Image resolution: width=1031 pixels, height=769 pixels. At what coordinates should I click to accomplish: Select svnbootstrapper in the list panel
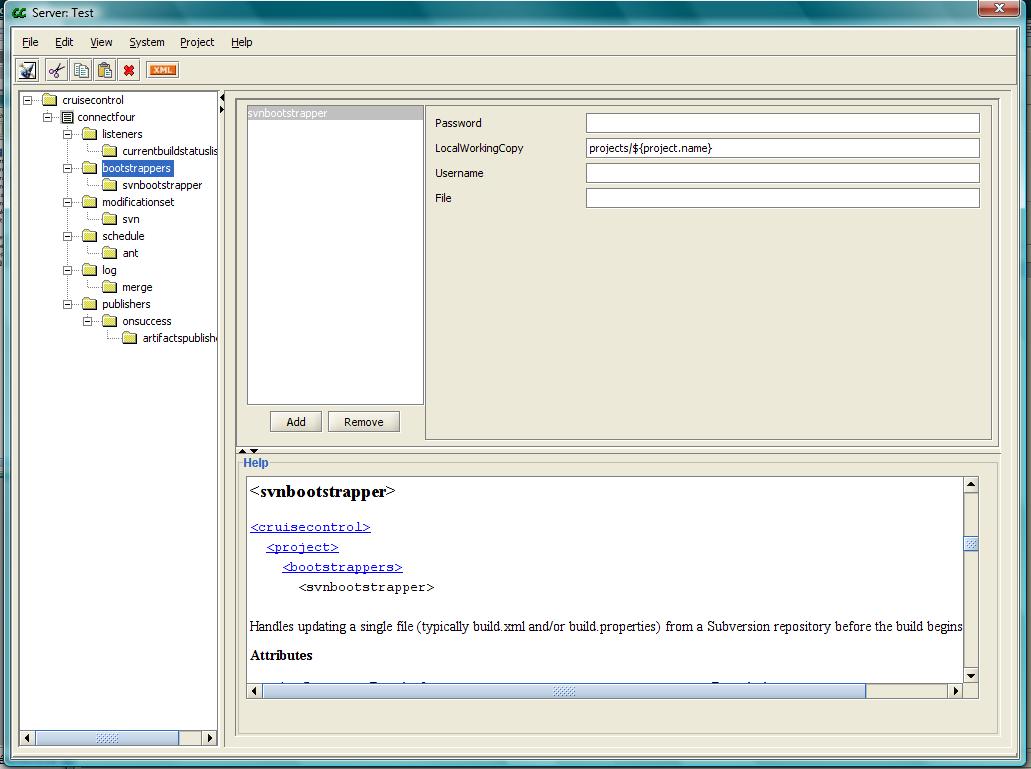(335, 114)
